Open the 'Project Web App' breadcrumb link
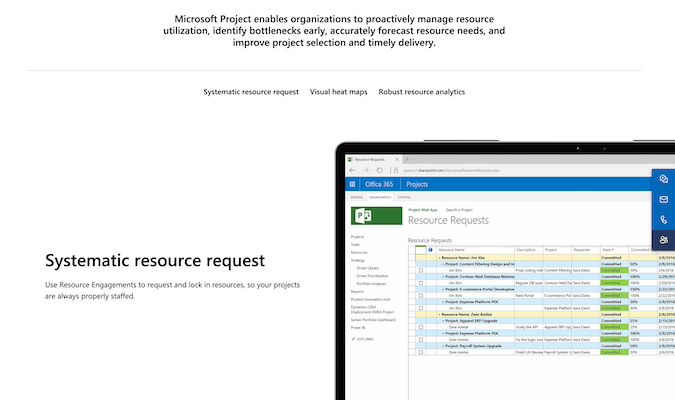The width and height of the screenshot is (675, 400). pos(422,210)
